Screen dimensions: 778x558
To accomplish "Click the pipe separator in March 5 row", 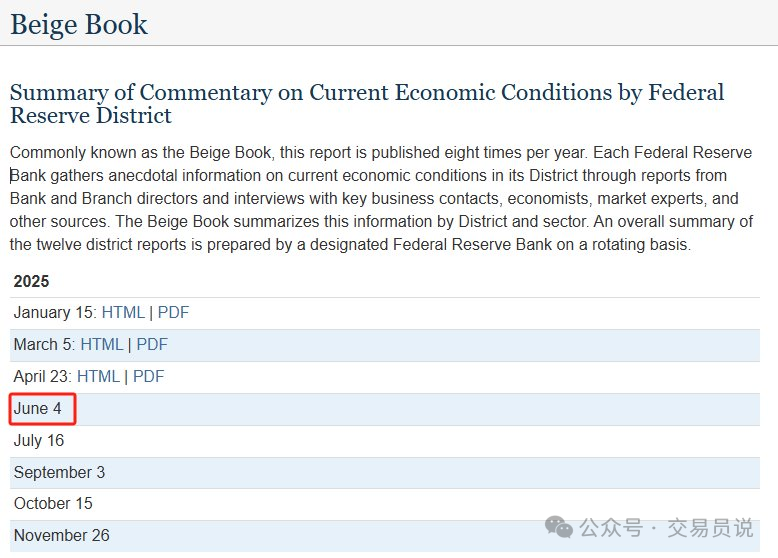I will tap(130, 345).
